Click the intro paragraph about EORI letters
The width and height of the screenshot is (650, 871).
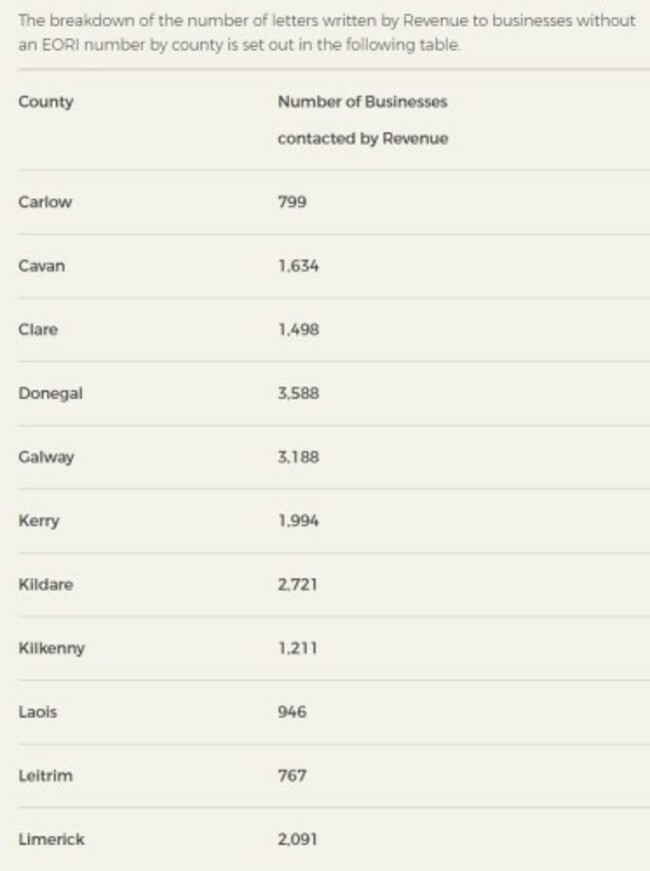click(x=325, y=32)
